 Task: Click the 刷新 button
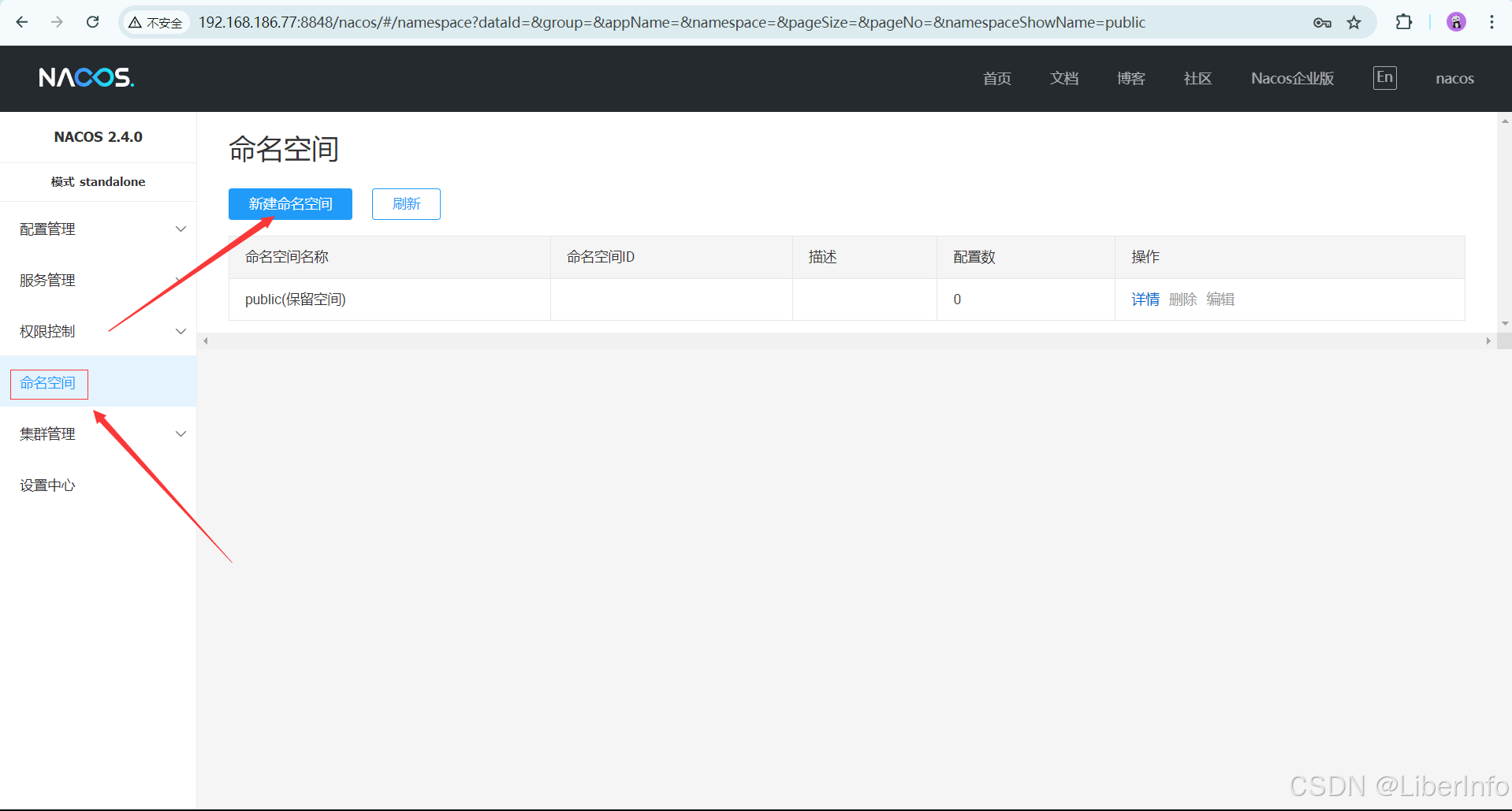click(406, 204)
